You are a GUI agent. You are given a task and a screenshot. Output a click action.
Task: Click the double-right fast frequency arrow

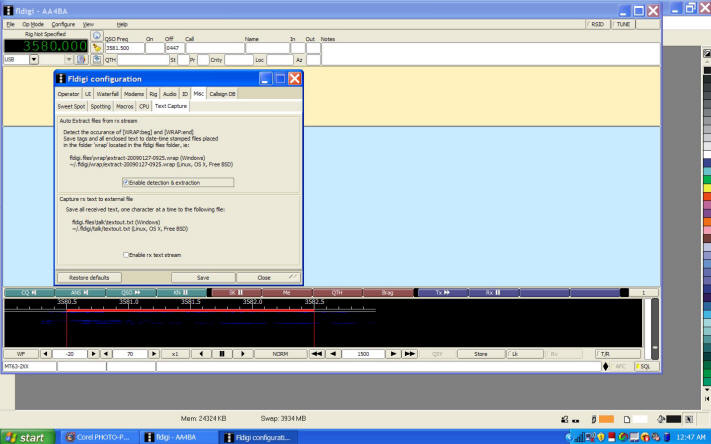[409, 354]
